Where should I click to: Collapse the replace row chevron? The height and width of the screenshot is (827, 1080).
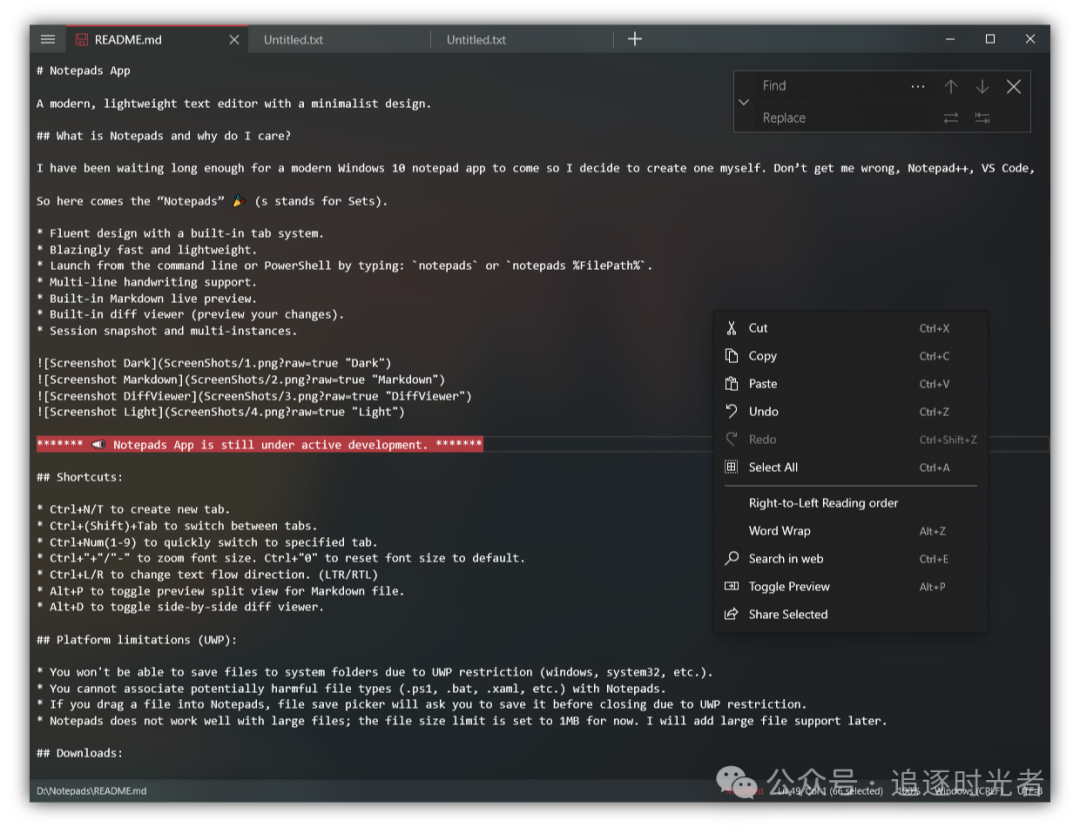coord(744,102)
